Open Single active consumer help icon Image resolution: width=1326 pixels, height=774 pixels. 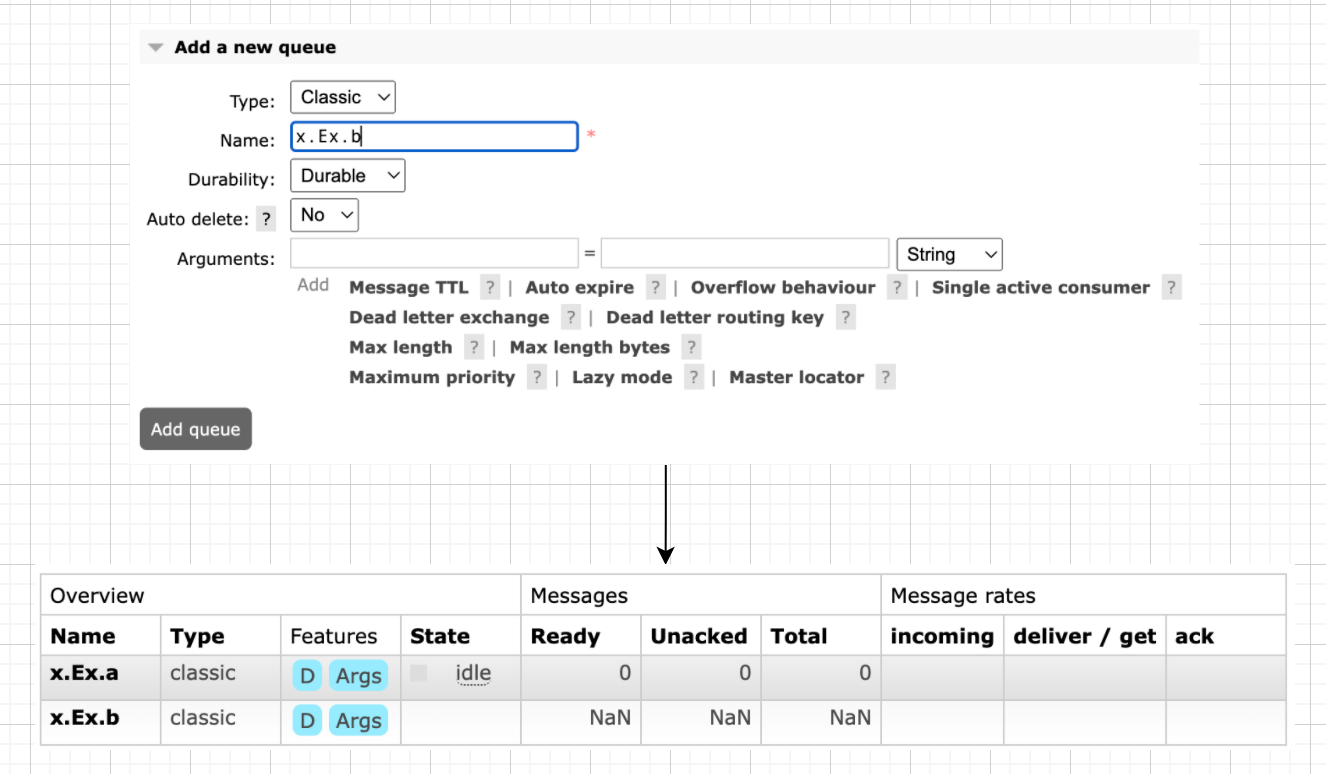pyautogui.click(x=1172, y=288)
